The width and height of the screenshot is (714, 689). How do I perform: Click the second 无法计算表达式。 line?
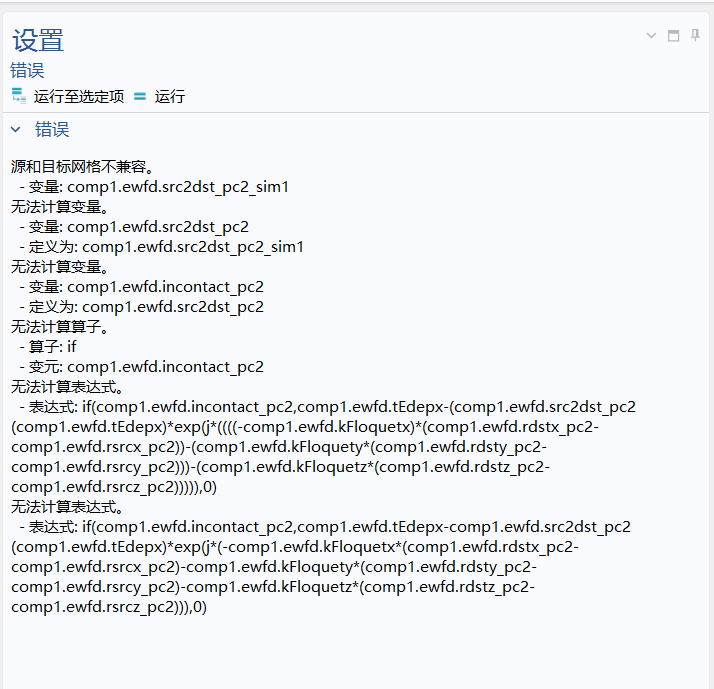[x=67, y=507]
